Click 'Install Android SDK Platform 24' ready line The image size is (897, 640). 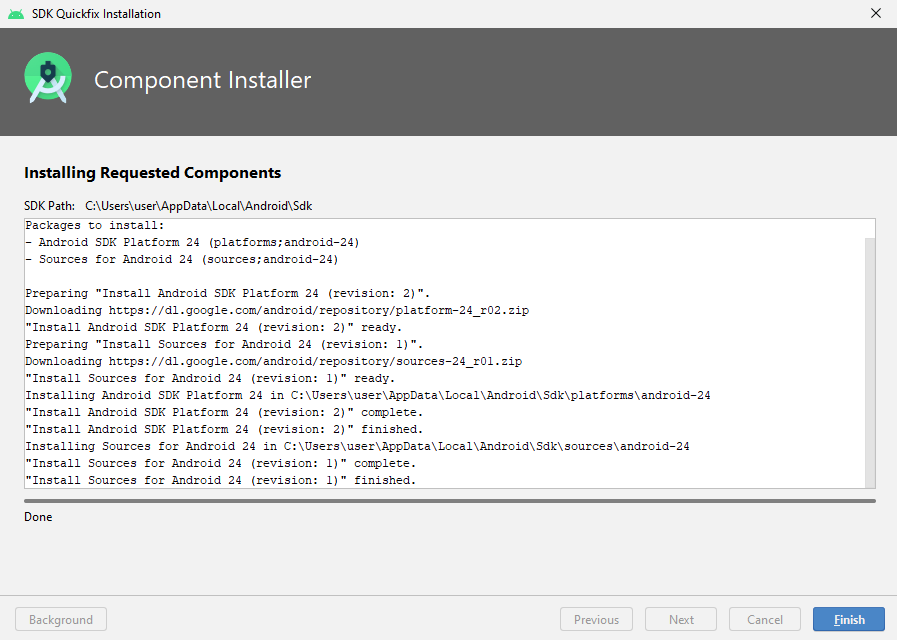214,327
